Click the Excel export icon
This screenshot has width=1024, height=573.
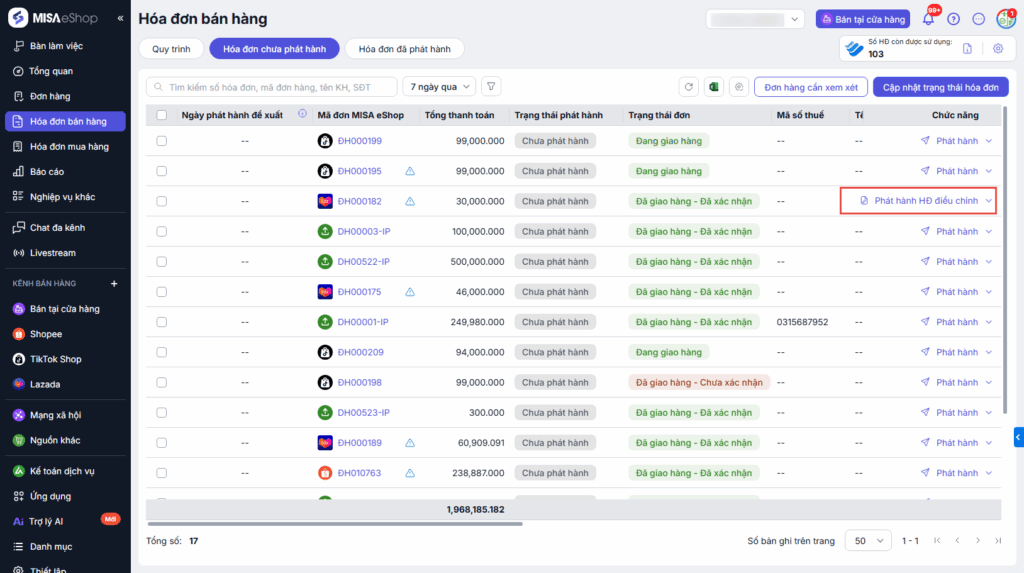click(x=714, y=87)
